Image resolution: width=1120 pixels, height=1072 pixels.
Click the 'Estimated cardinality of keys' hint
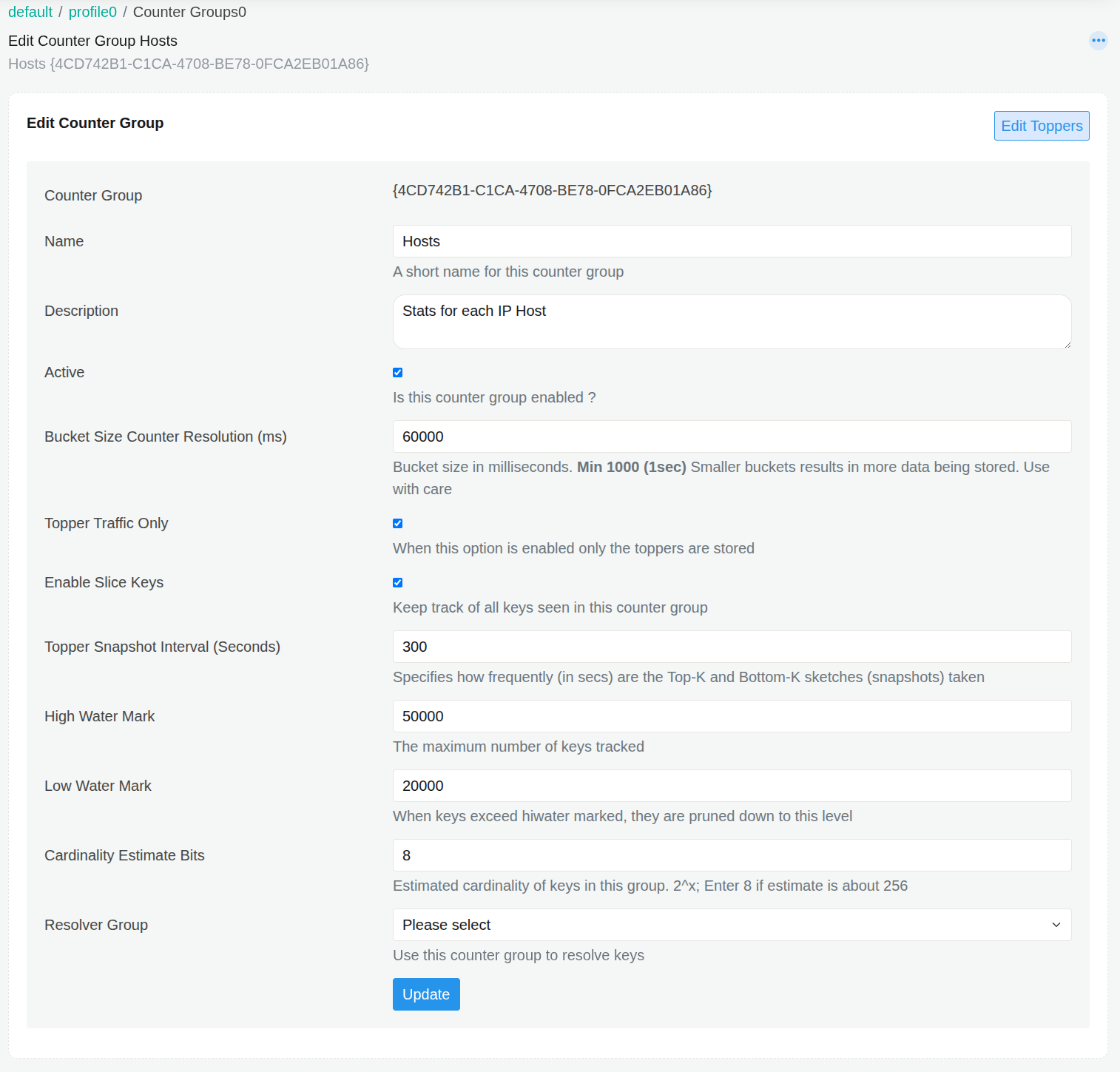tap(650, 886)
